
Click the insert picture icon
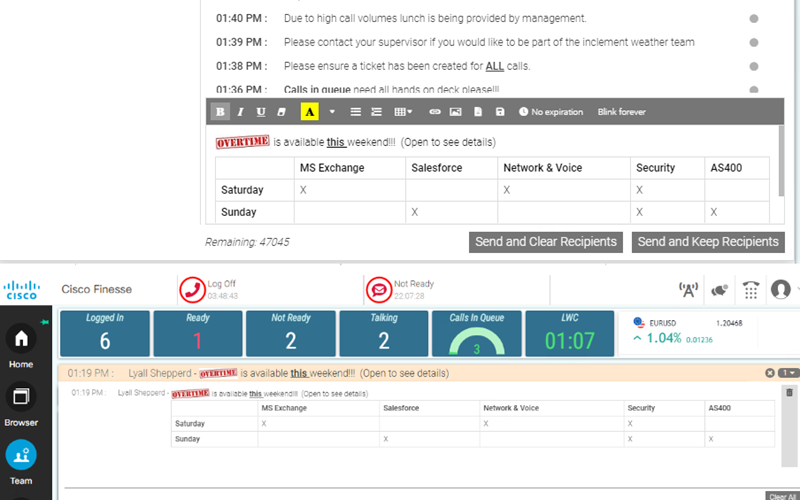click(x=455, y=112)
